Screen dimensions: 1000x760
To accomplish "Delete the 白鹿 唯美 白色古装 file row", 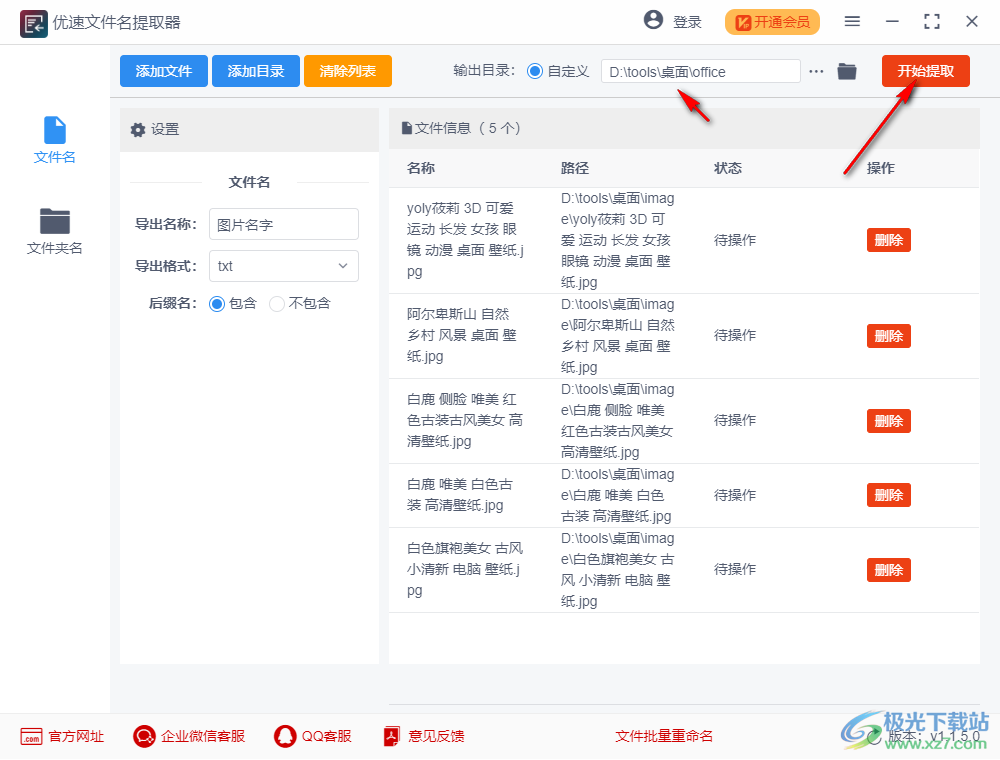I will coord(888,495).
